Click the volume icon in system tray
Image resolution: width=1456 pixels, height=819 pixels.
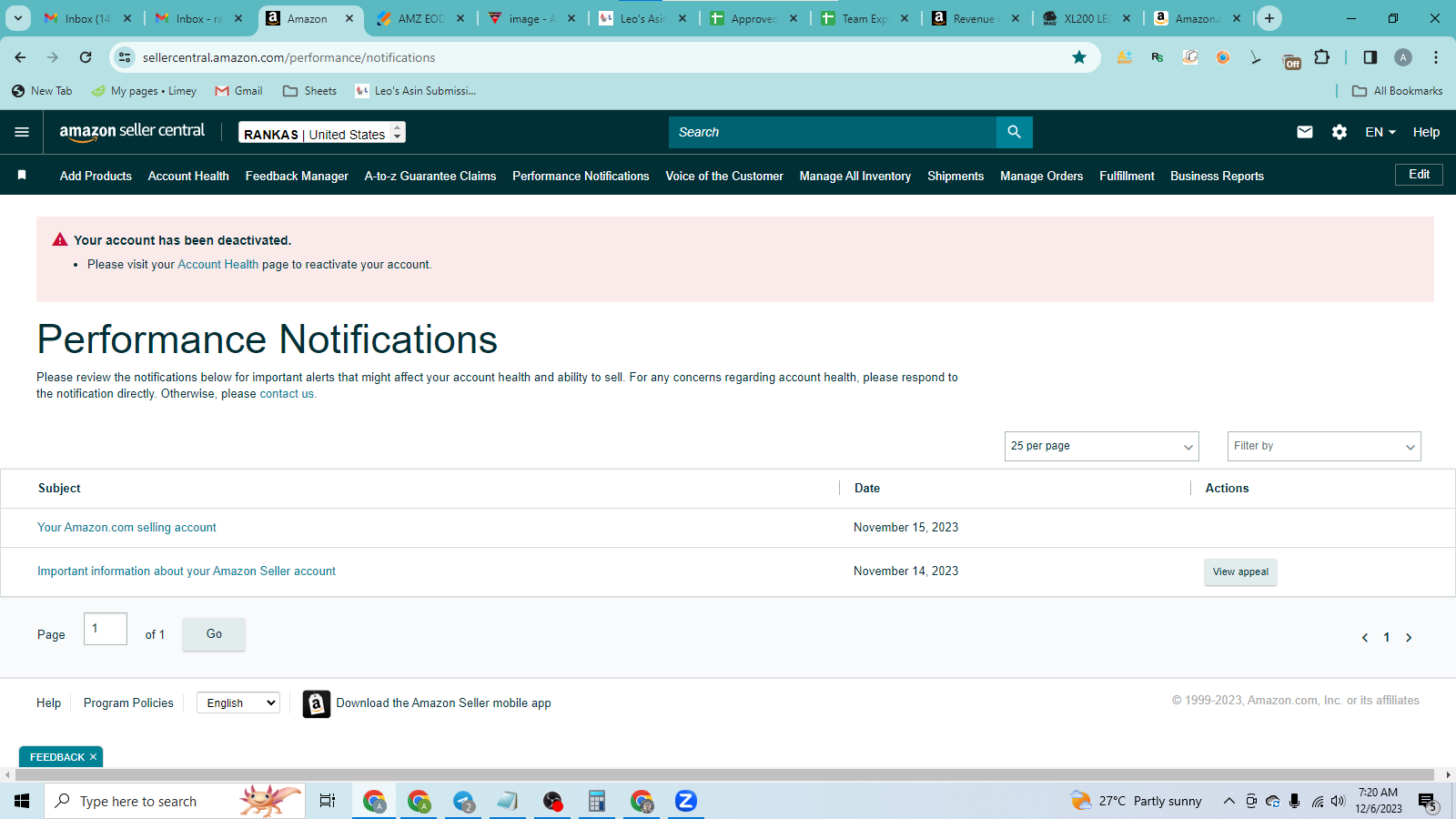click(1338, 801)
